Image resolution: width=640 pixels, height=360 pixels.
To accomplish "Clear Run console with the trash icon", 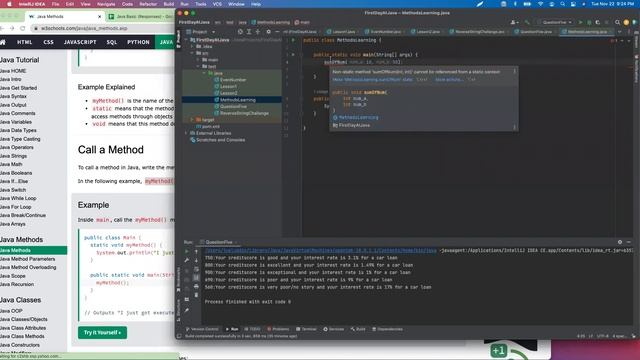I will tap(196, 295).
